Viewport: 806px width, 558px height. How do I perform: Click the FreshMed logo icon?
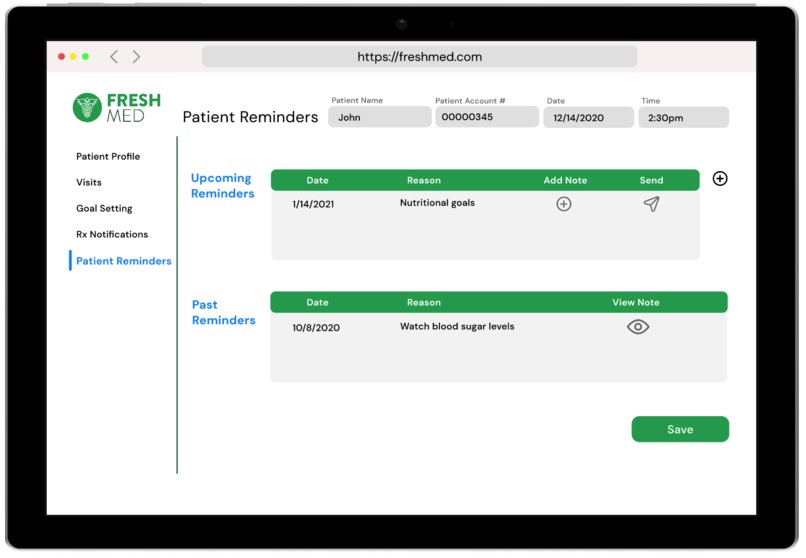(87, 107)
